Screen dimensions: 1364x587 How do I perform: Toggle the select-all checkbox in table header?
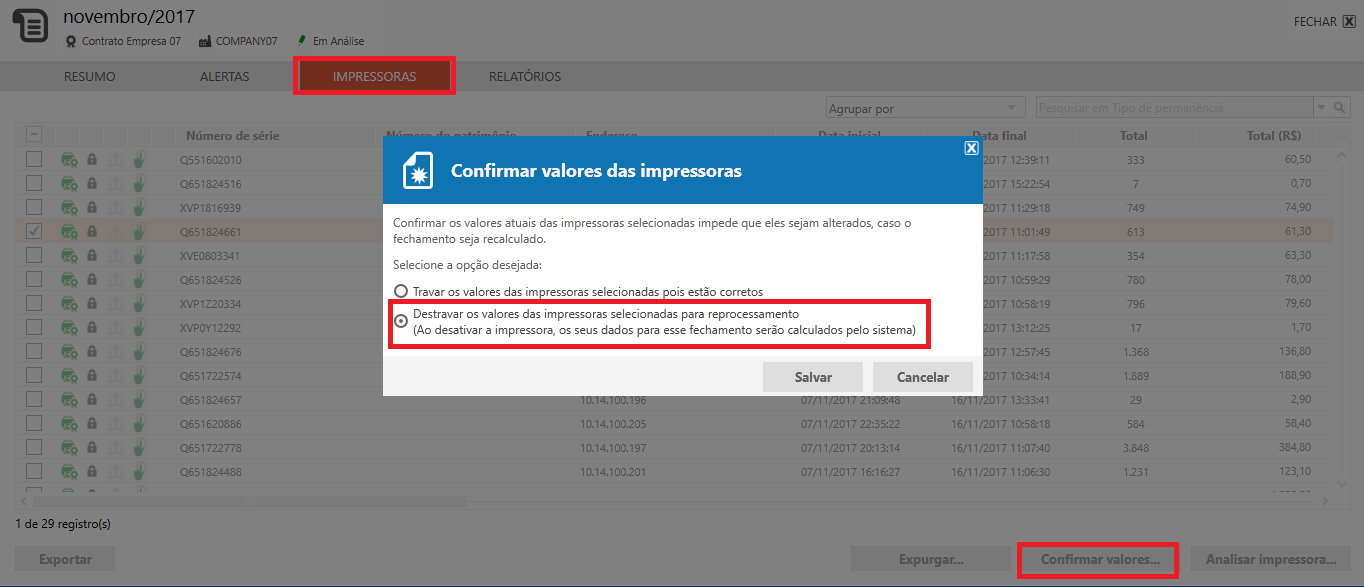click(34, 134)
